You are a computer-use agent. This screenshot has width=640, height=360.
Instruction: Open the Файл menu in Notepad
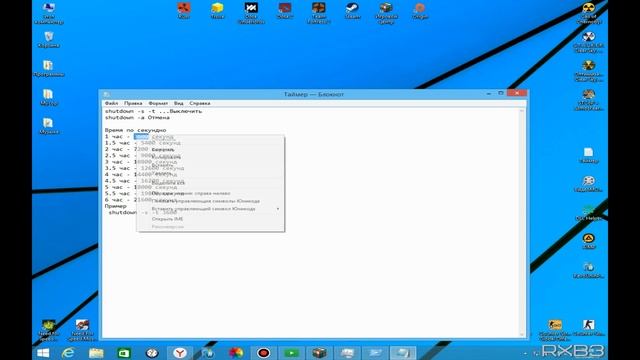click(111, 103)
